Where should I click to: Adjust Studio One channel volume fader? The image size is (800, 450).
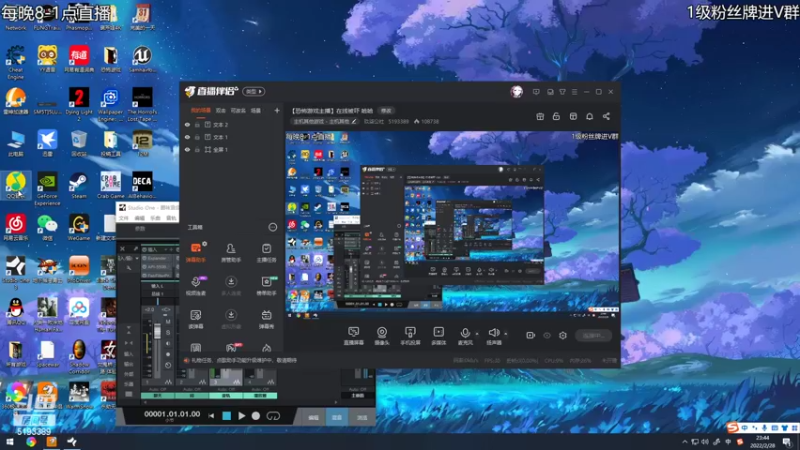click(157, 332)
